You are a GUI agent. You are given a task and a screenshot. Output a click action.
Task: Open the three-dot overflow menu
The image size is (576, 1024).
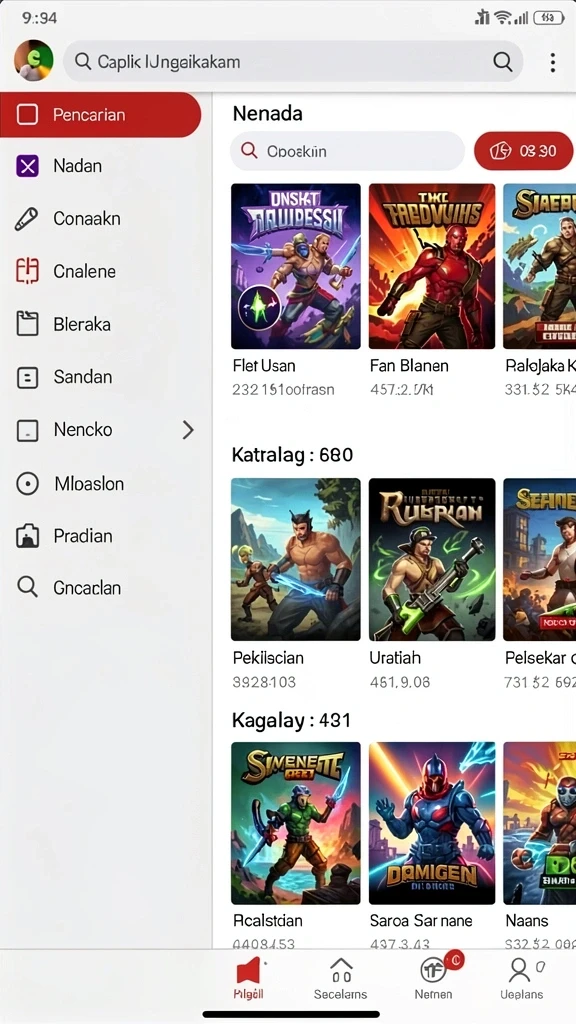[x=552, y=63]
